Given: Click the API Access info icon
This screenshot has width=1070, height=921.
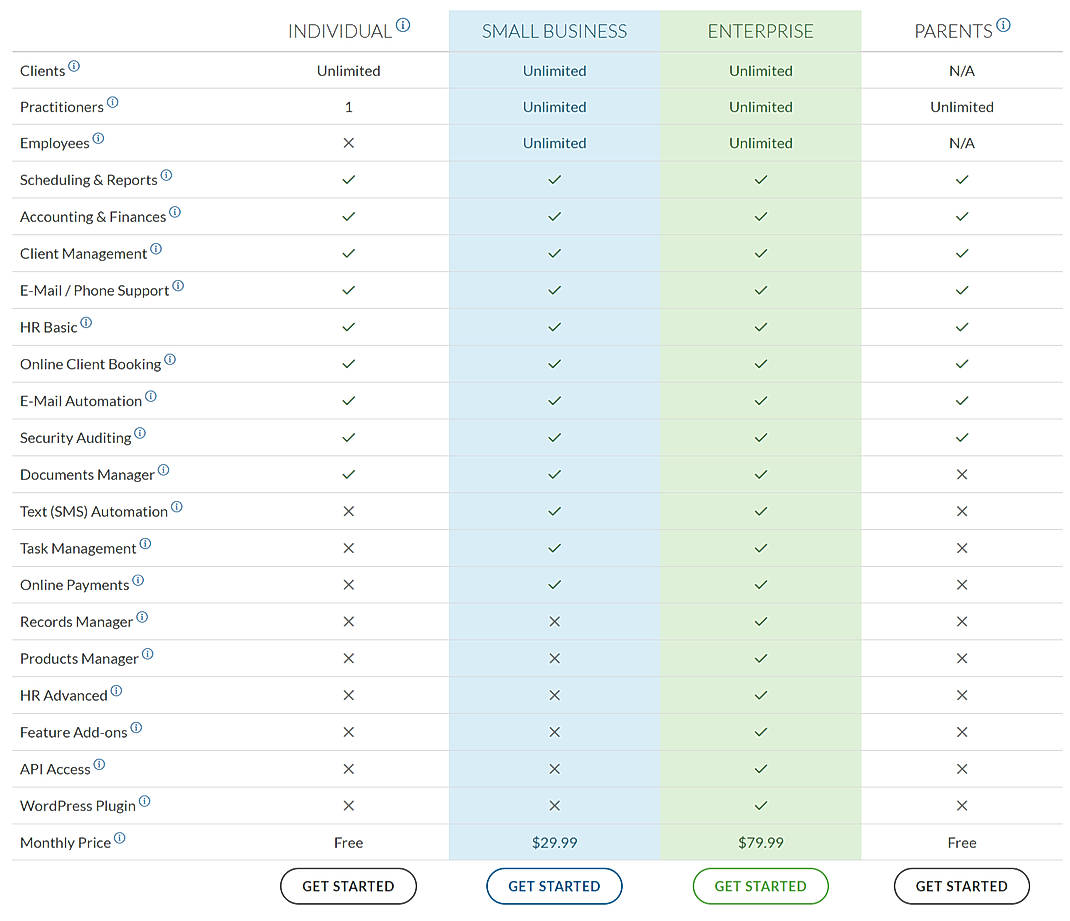Looking at the screenshot, I should point(101,762).
